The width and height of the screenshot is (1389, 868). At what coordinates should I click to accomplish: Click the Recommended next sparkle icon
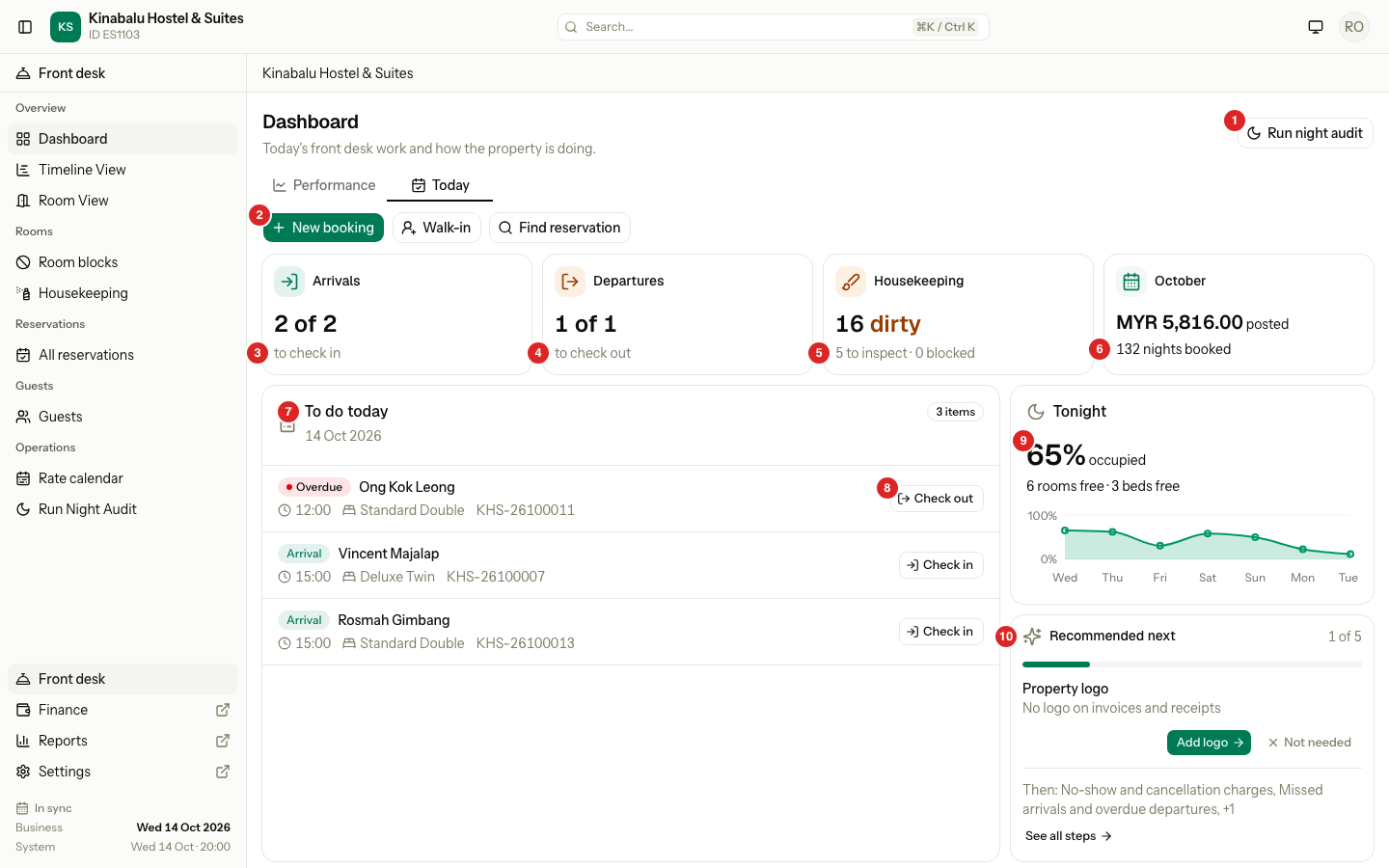(1032, 637)
